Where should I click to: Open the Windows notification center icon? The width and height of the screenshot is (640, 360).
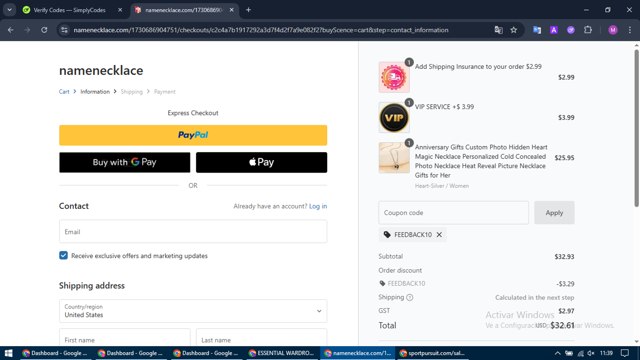coord(625,353)
